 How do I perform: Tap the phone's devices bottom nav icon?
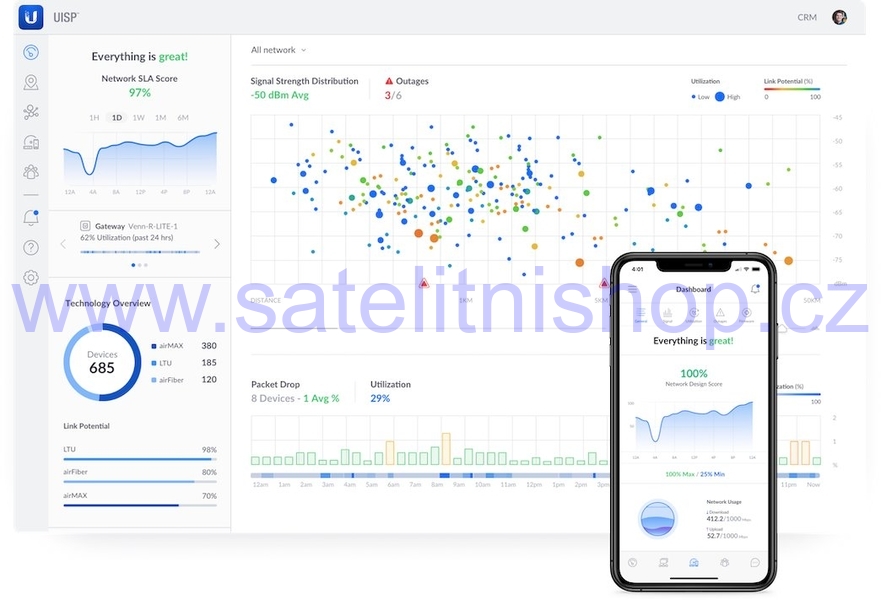click(x=664, y=562)
